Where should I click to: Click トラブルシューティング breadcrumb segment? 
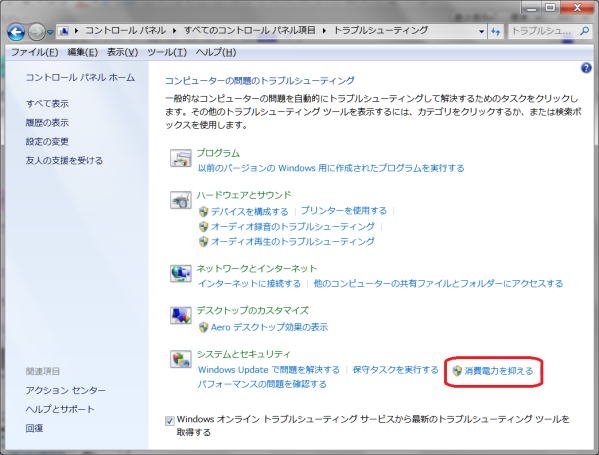pyautogui.click(x=381, y=31)
